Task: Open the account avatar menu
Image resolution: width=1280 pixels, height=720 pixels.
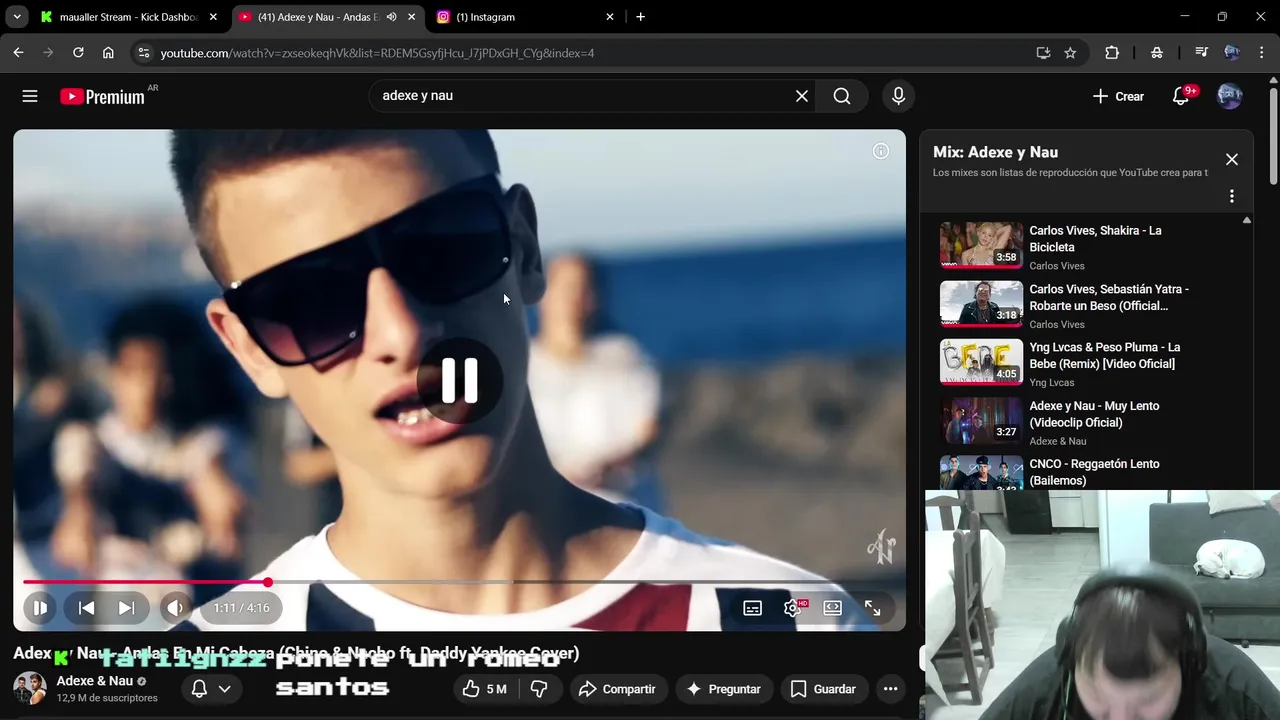Action: pos(1229,96)
